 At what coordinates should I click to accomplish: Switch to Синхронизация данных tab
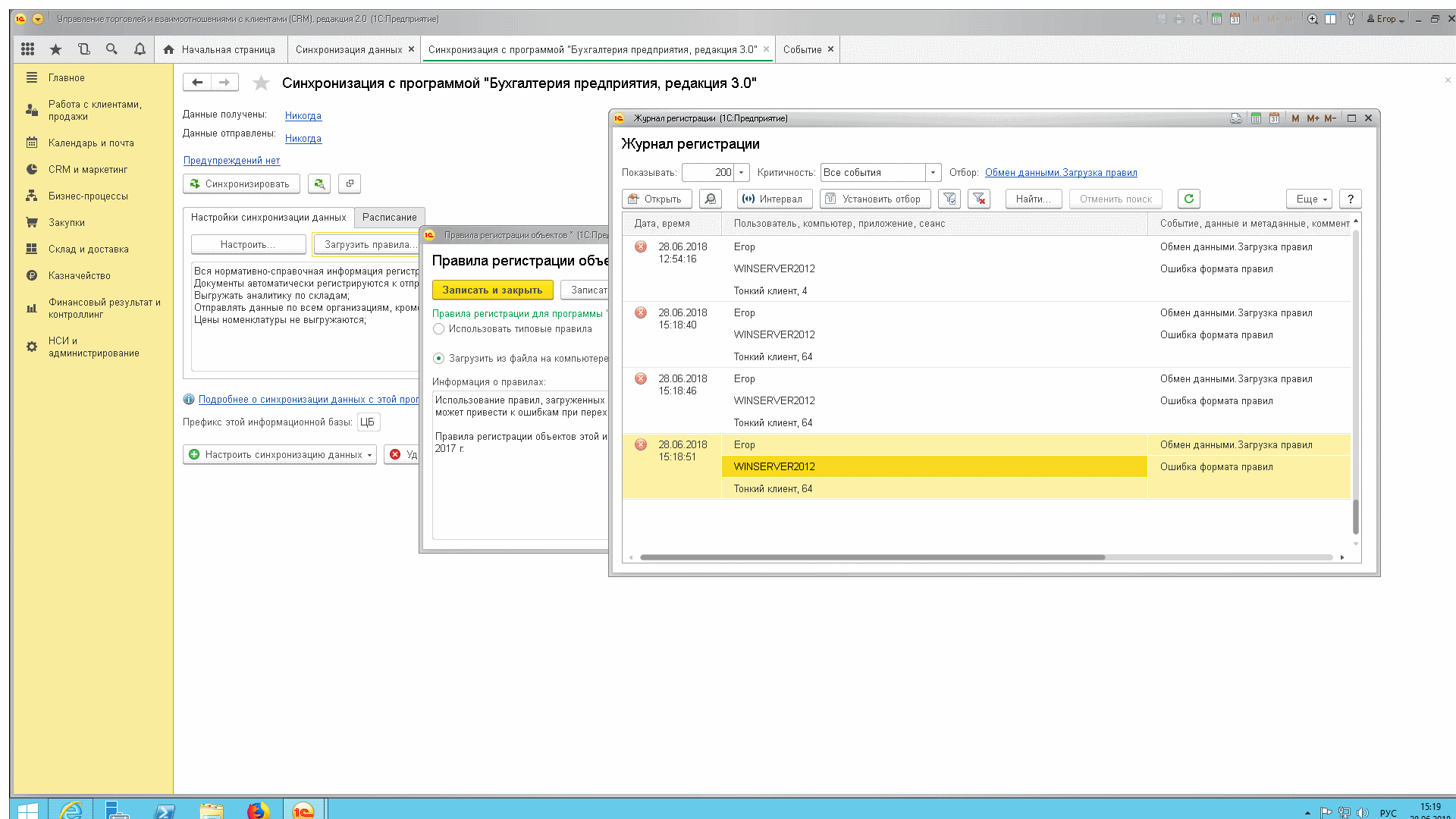349,49
